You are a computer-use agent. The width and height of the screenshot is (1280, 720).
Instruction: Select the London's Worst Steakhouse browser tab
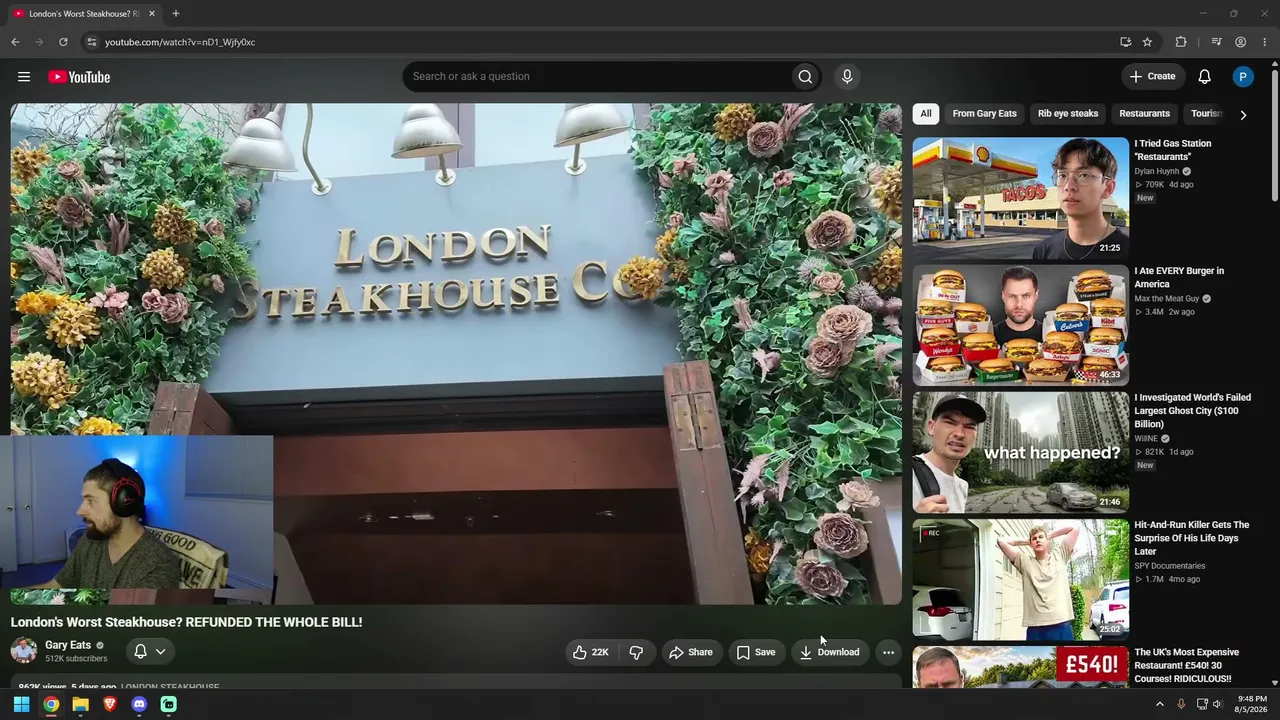[x=83, y=14]
